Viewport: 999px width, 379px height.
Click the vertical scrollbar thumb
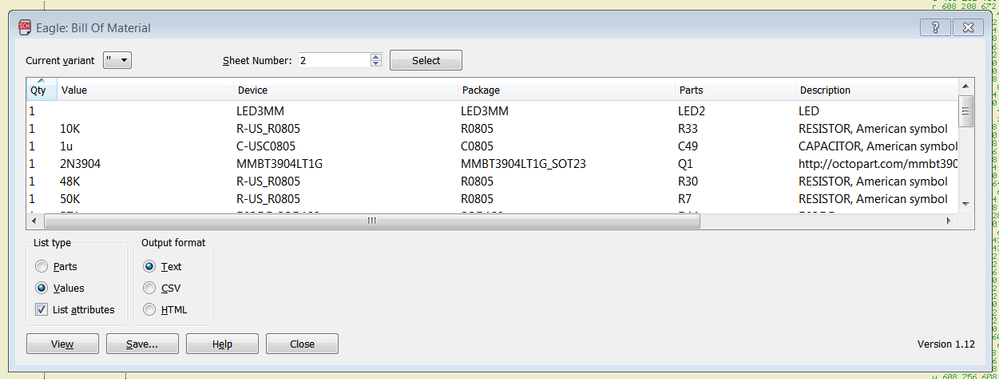point(966,111)
